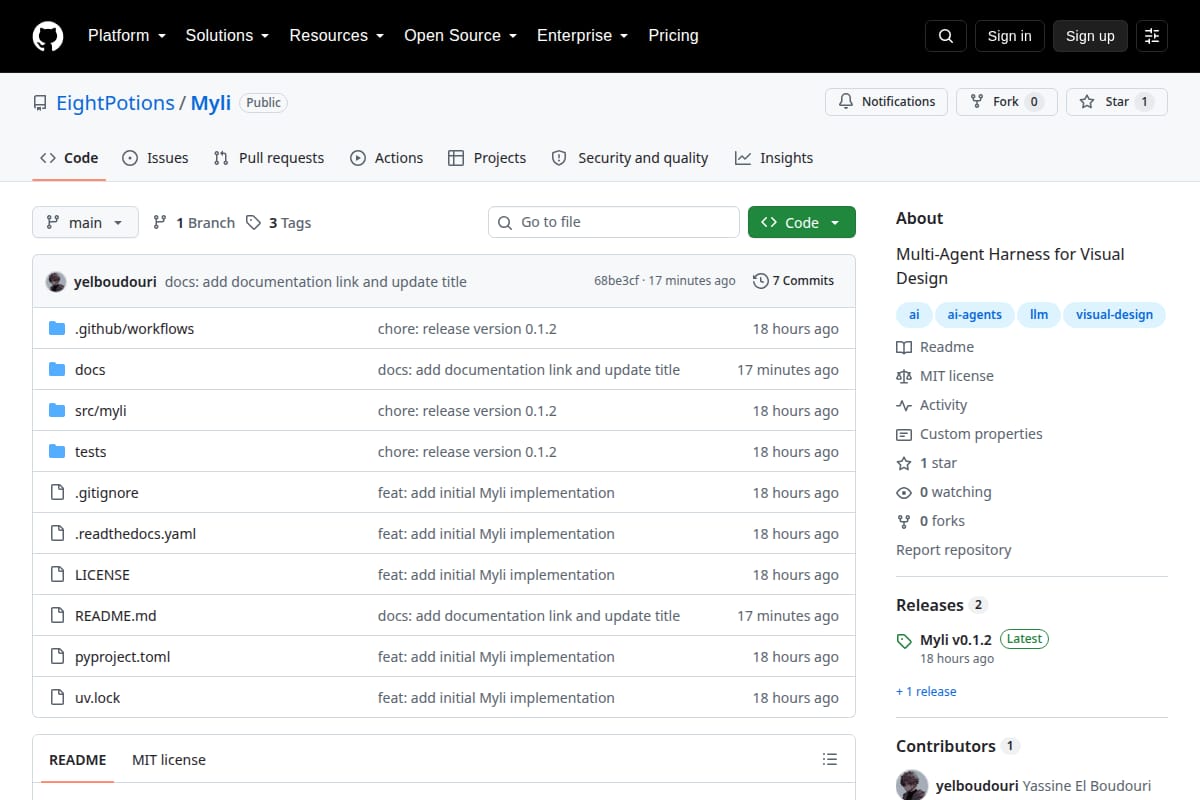Click the contributor avatar of yelboudouri
Screen dimensions: 1200x800
(x=912, y=786)
